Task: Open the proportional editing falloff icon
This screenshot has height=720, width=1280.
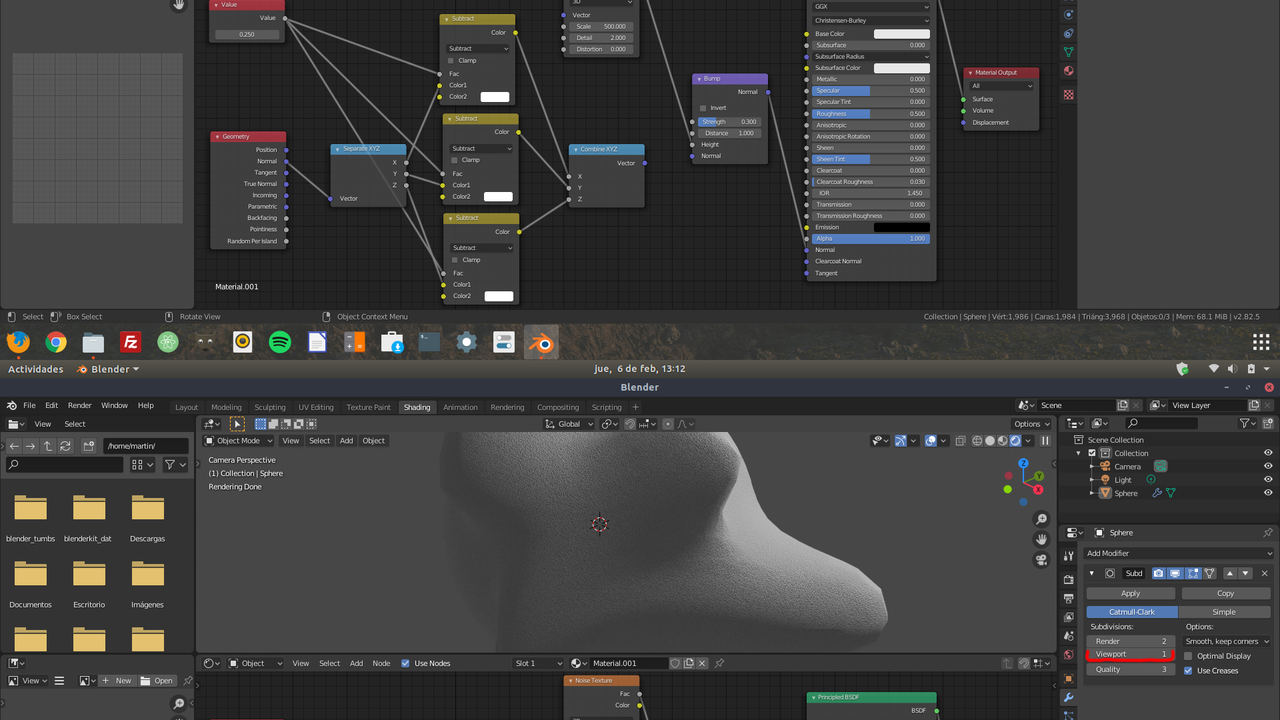Action: click(x=684, y=424)
